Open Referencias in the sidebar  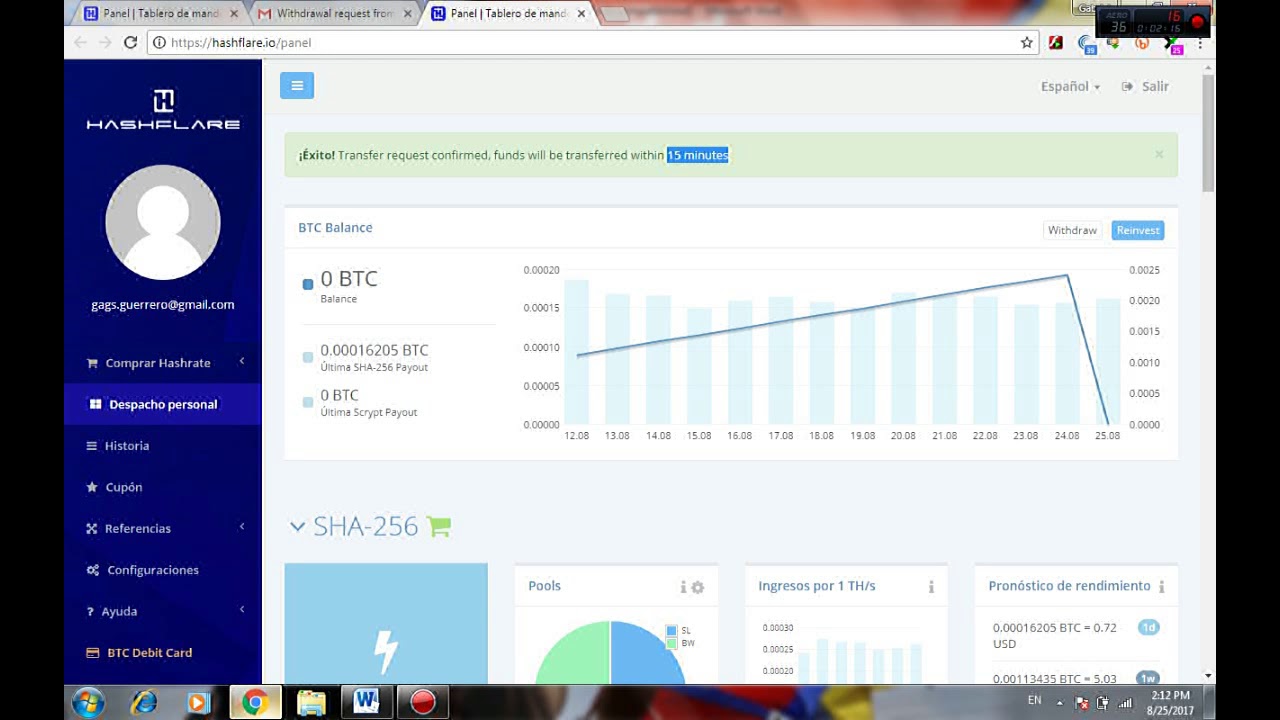coord(138,528)
